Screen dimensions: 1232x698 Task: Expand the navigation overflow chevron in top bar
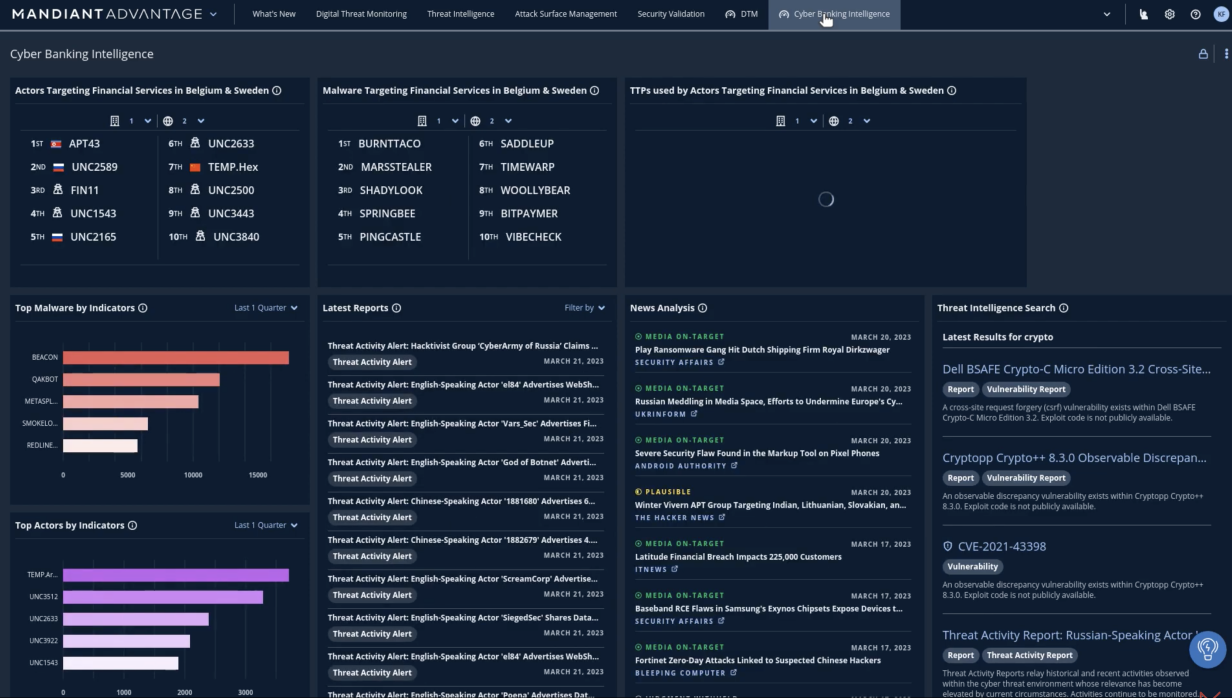(x=1106, y=14)
